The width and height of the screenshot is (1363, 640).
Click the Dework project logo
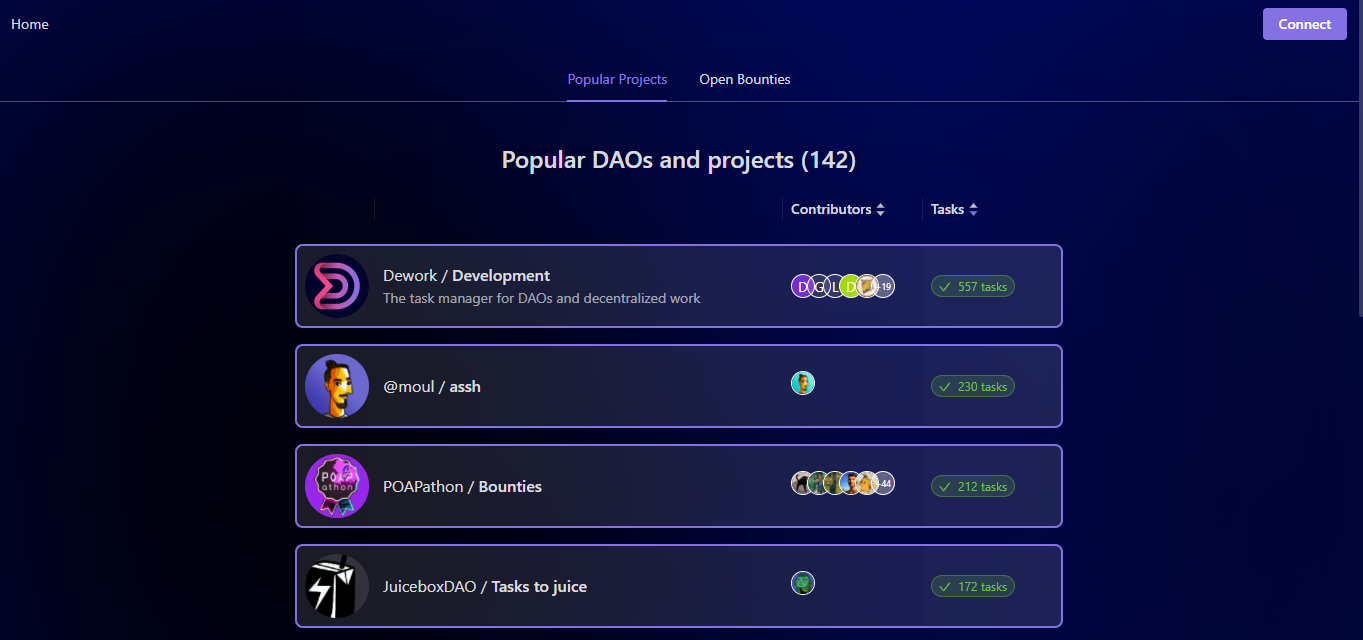[337, 286]
